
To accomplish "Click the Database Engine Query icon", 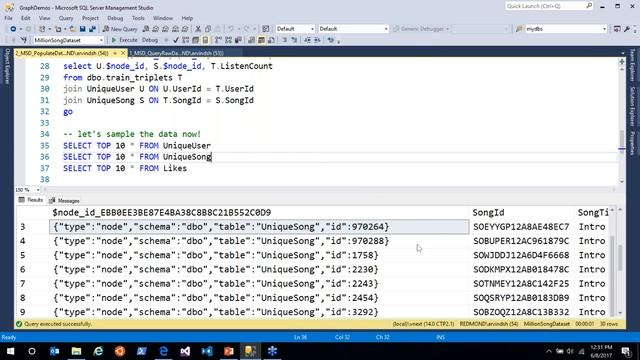I will coord(146,29).
